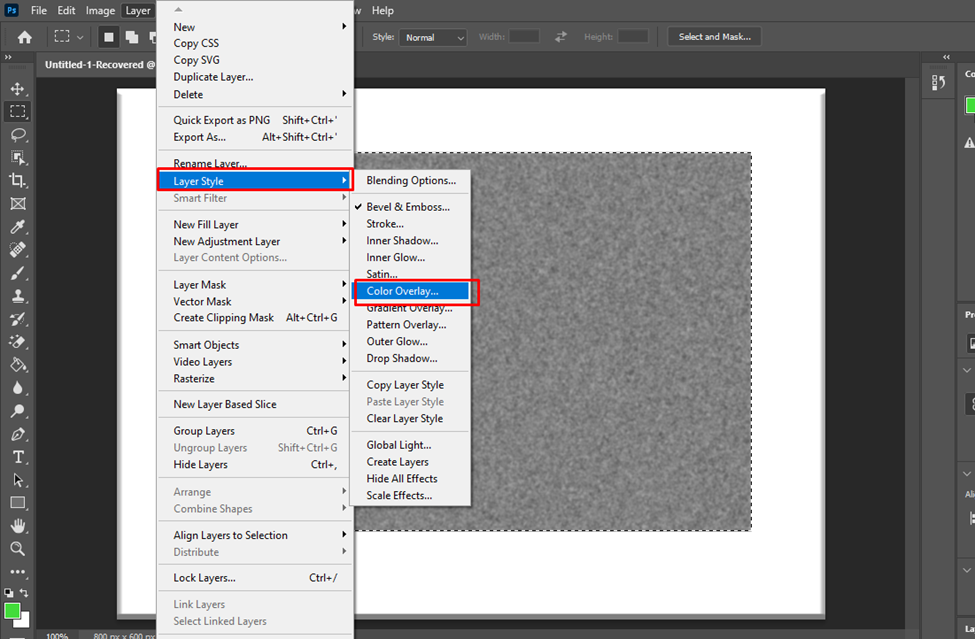Select the Object Selection tool
Image resolution: width=975 pixels, height=639 pixels.
point(17,158)
